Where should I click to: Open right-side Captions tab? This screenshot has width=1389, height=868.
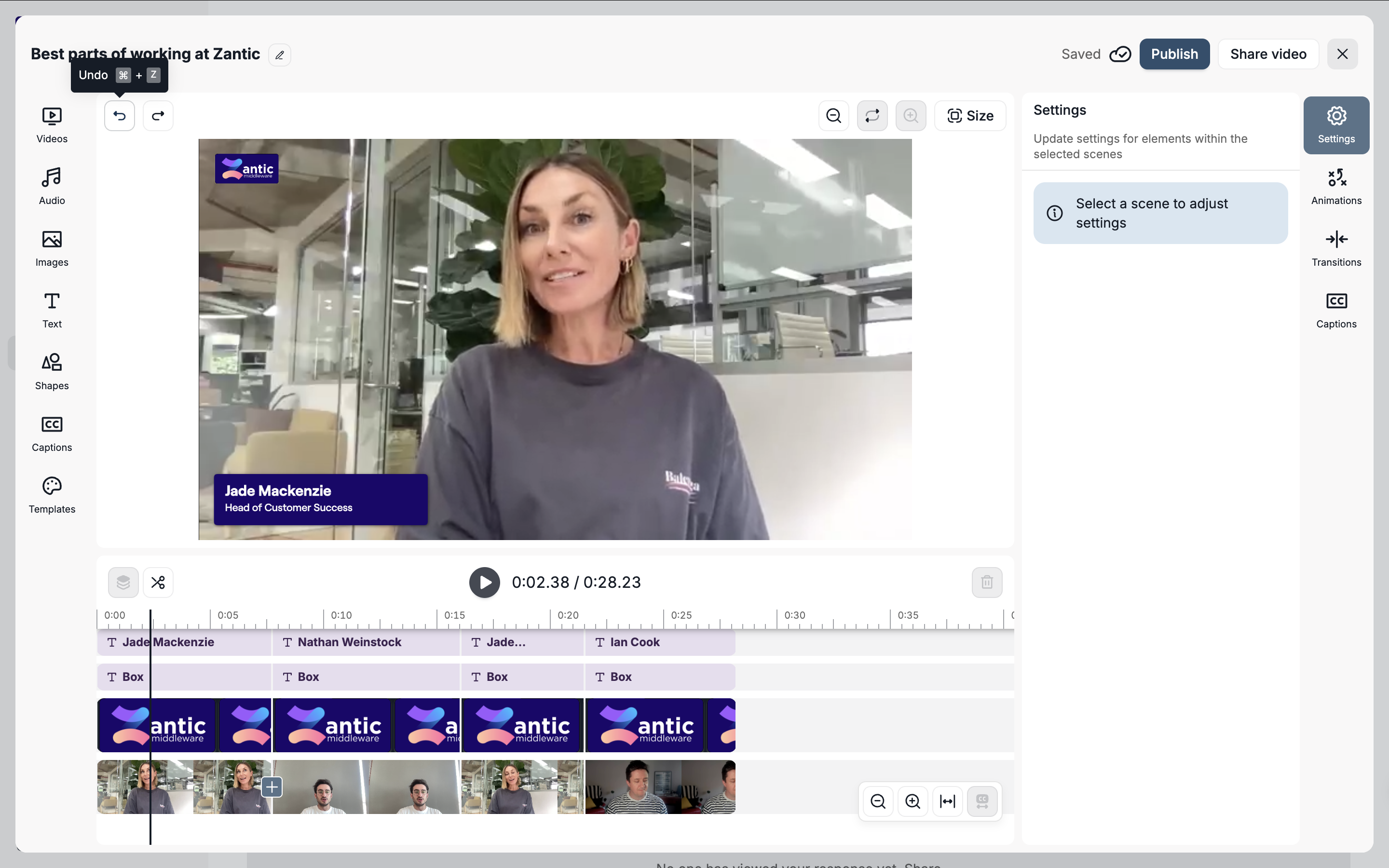[1335, 310]
